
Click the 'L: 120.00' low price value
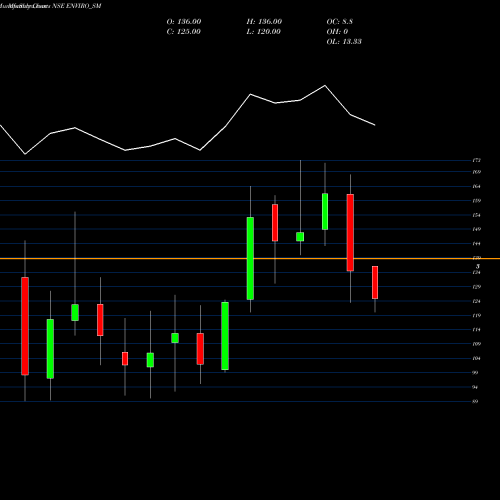click(263, 32)
